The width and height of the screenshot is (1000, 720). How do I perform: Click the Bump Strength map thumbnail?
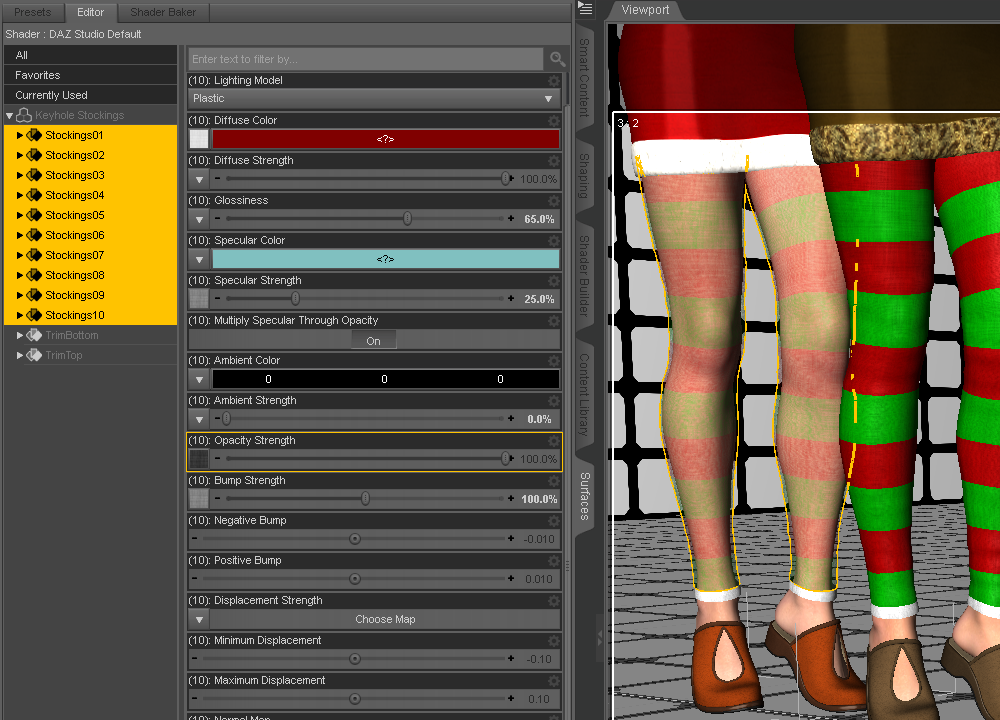pos(199,499)
